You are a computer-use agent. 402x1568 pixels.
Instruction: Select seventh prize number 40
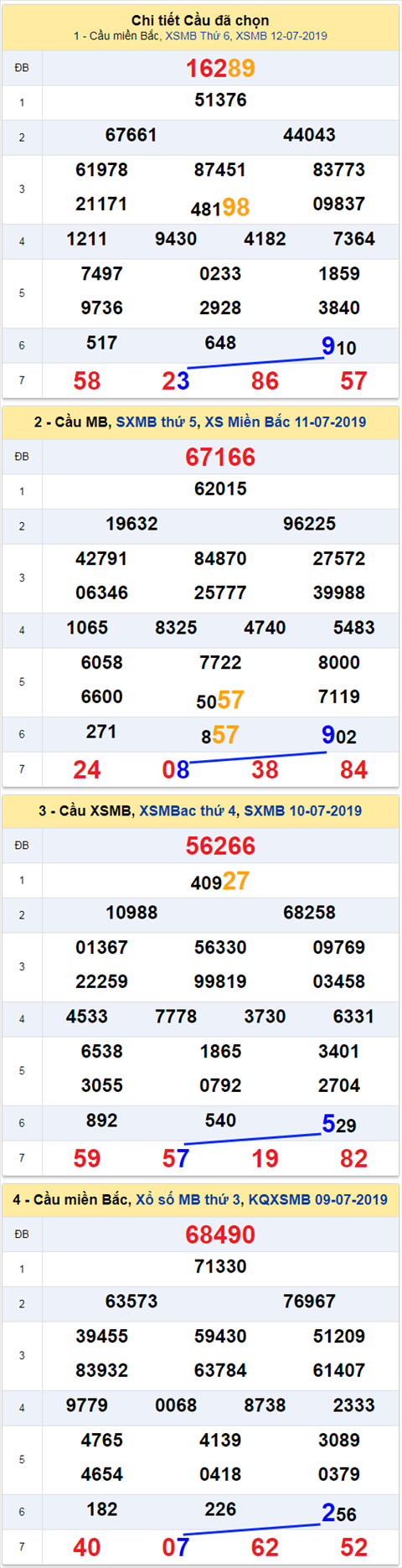87,1548
